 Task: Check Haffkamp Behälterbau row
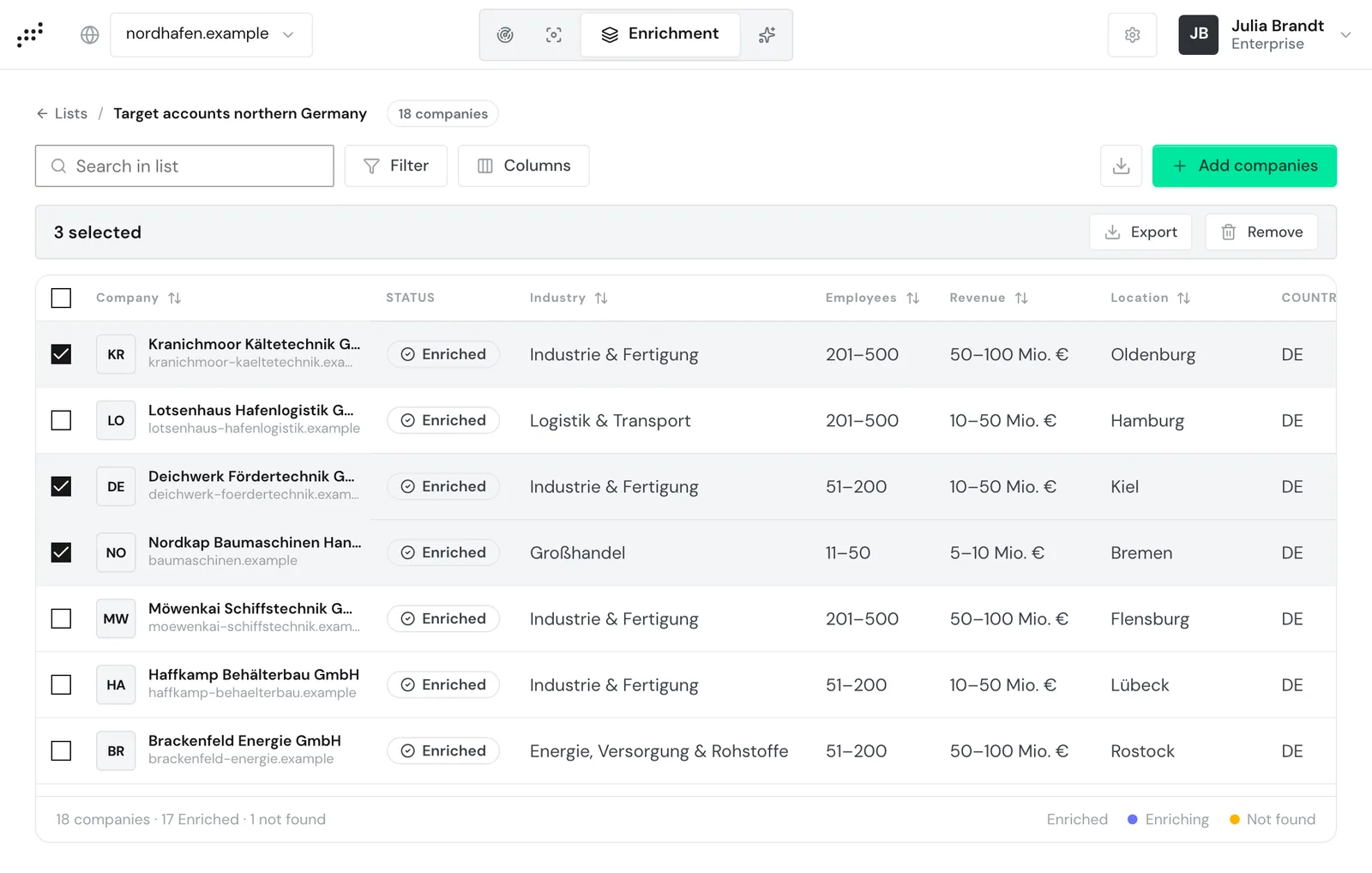[x=61, y=684]
